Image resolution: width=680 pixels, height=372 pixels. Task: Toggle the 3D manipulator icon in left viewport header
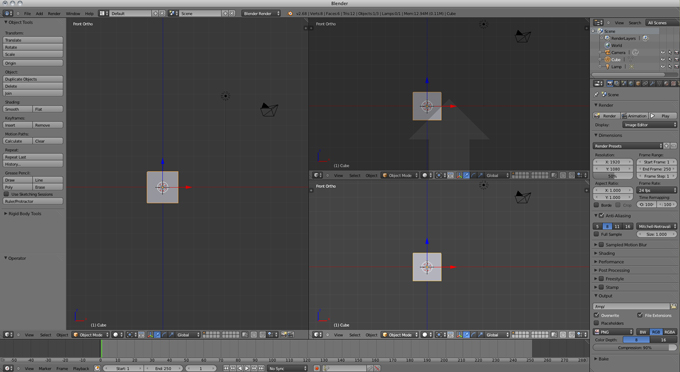click(x=150, y=335)
